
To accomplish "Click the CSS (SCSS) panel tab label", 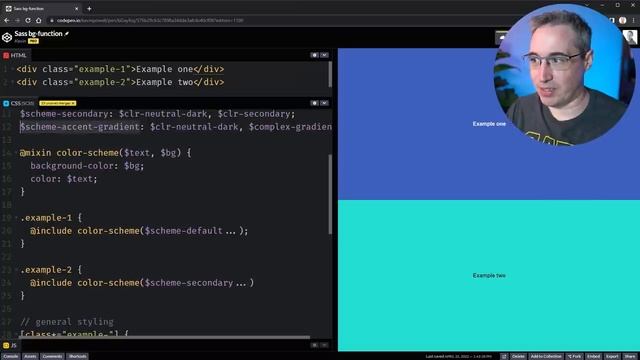I will point(19,103).
